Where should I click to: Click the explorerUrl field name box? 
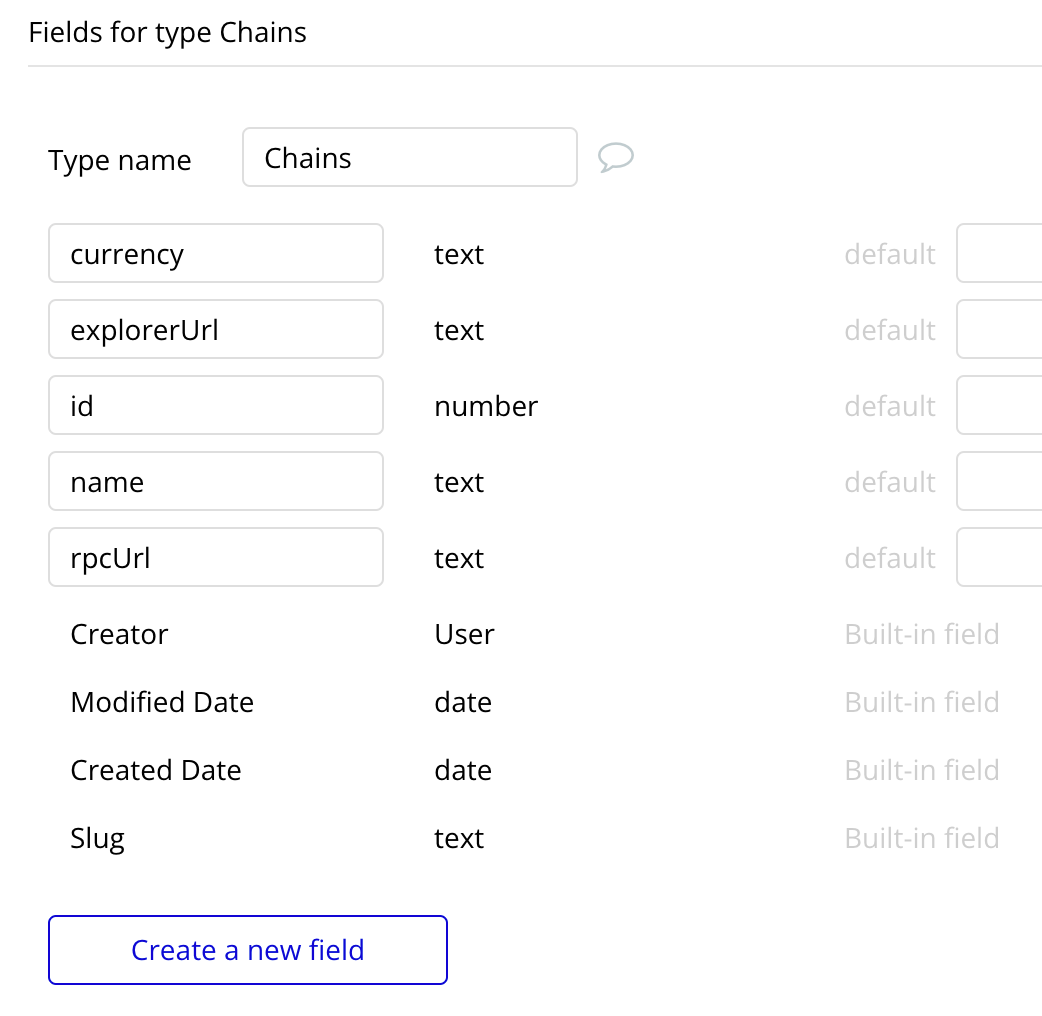[216, 329]
